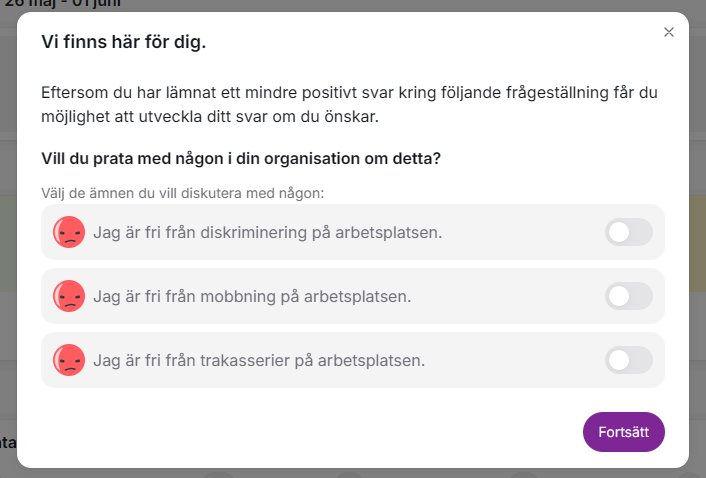Click the cut-off 'ta' text at bottom-left
Screen dimensions: 706x478
point(8,442)
